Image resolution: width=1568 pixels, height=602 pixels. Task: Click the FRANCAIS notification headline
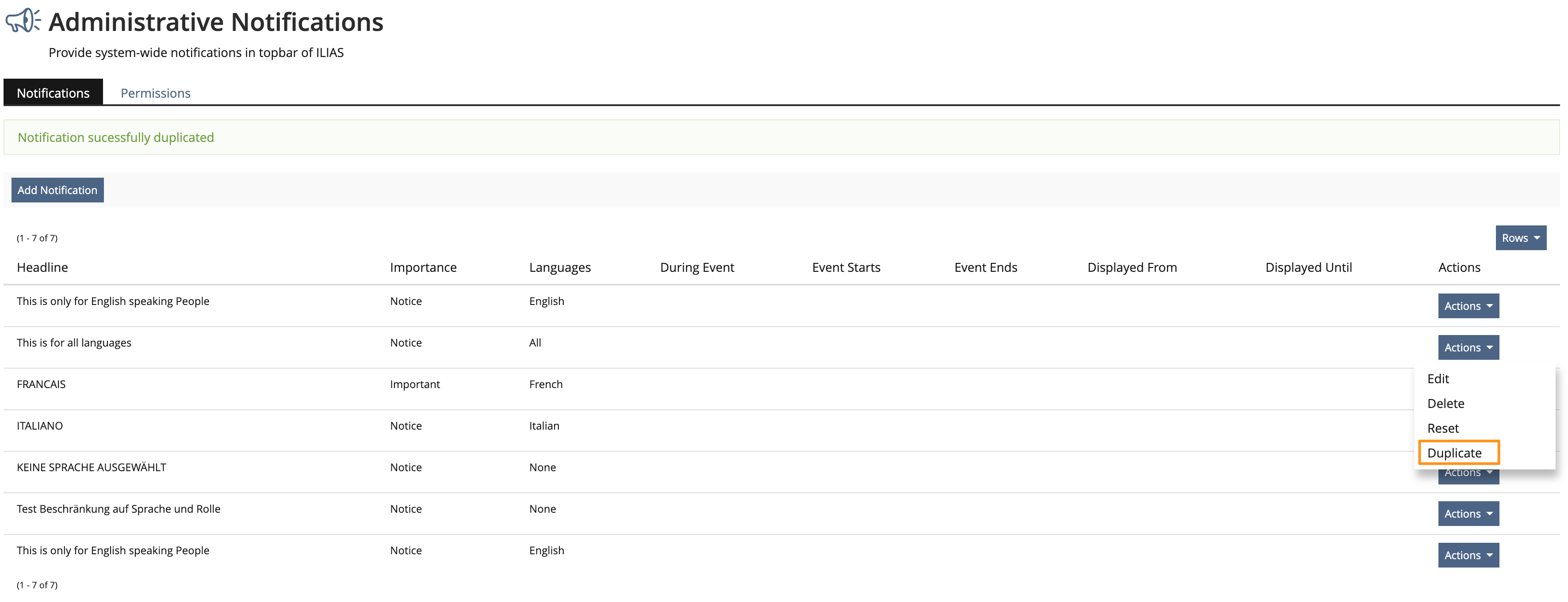click(x=41, y=384)
